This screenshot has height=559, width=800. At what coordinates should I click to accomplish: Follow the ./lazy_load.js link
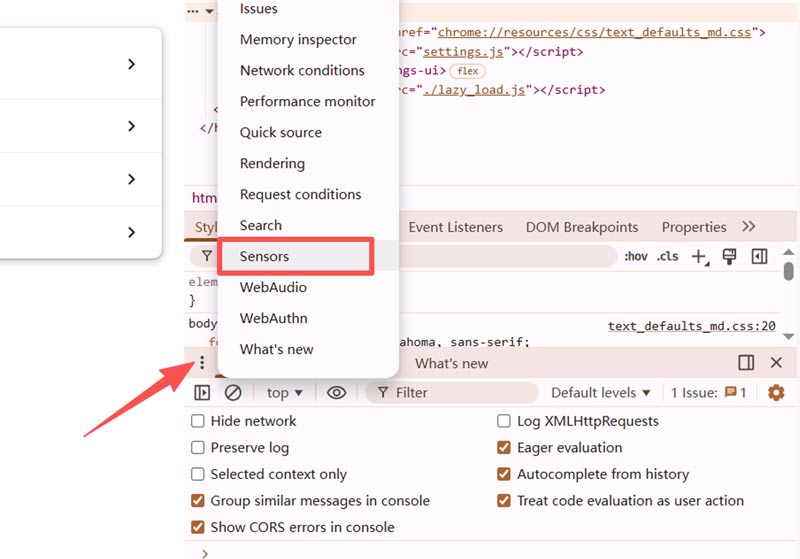(x=474, y=90)
